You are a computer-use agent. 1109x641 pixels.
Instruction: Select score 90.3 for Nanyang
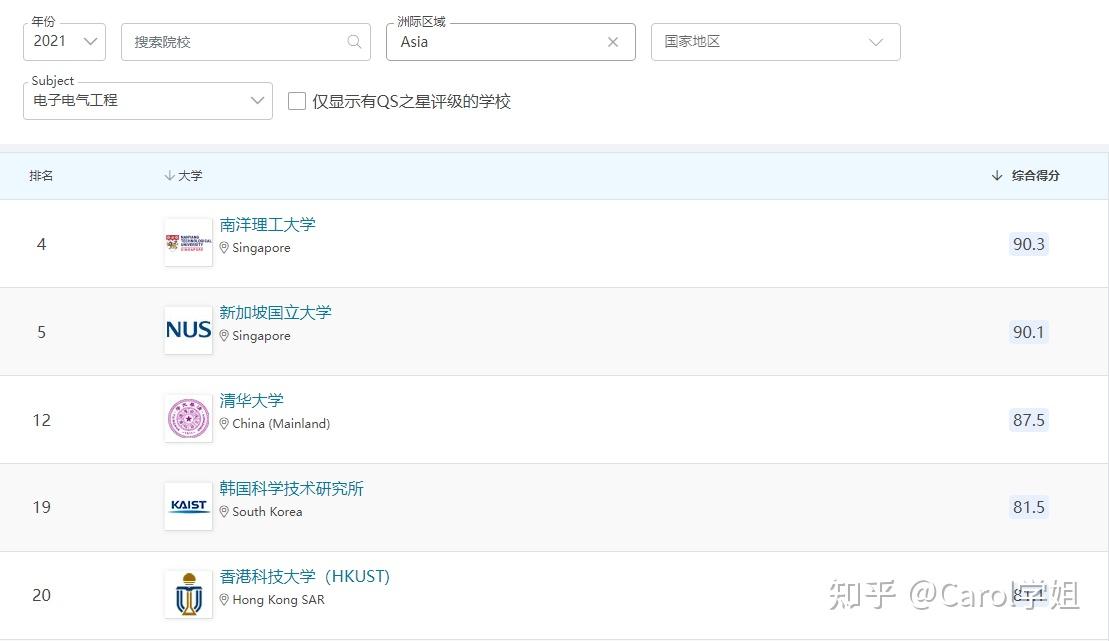pyautogui.click(x=1028, y=244)
